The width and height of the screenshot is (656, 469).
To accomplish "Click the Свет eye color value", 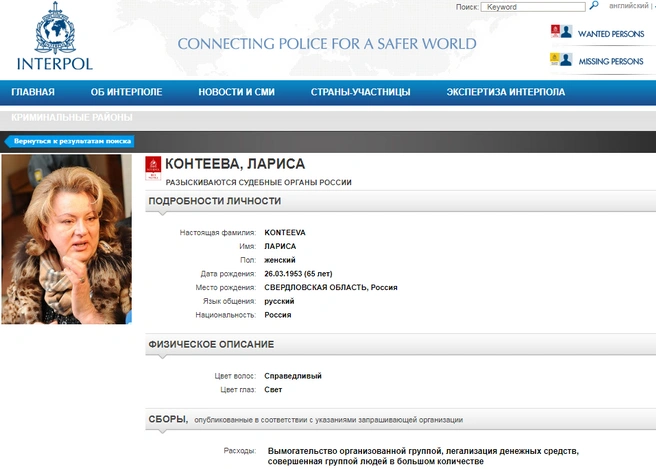I will click(273, 390).
